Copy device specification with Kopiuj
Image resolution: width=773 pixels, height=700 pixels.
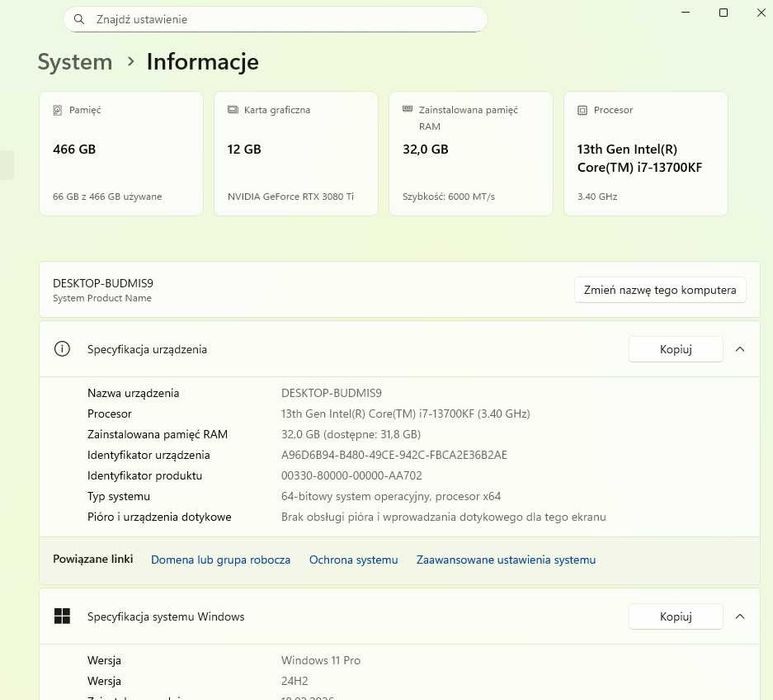pyautogui.click(x=676, y=349)
